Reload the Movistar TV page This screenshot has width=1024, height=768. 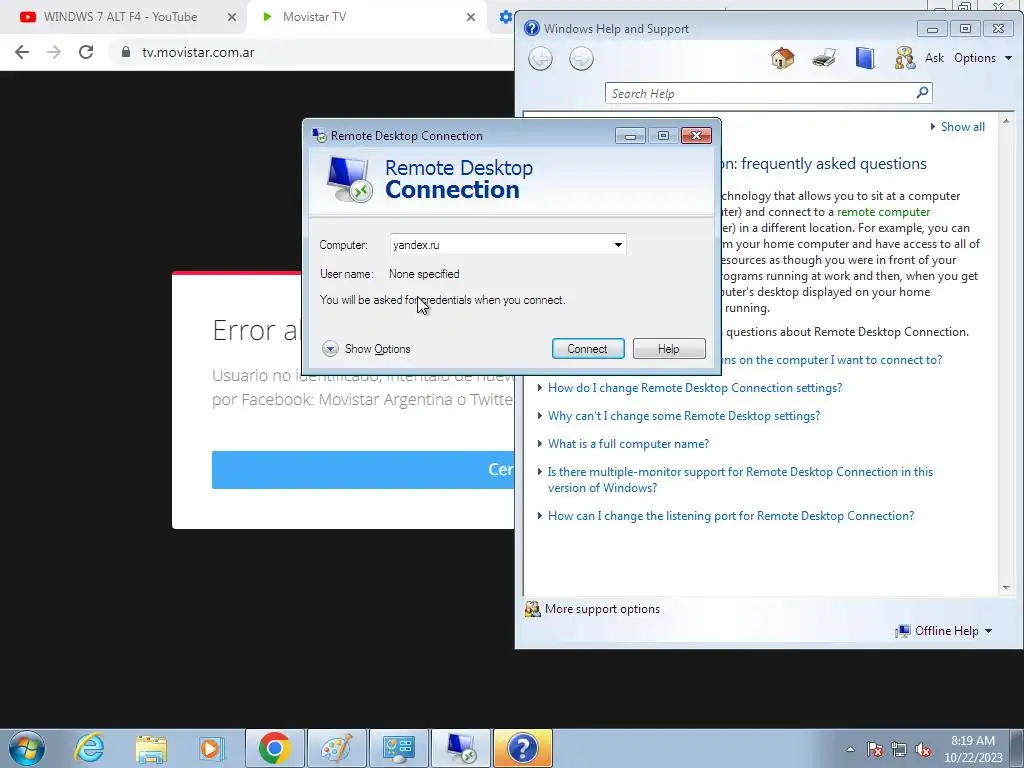pyautogui.click(x=86, y=52)
